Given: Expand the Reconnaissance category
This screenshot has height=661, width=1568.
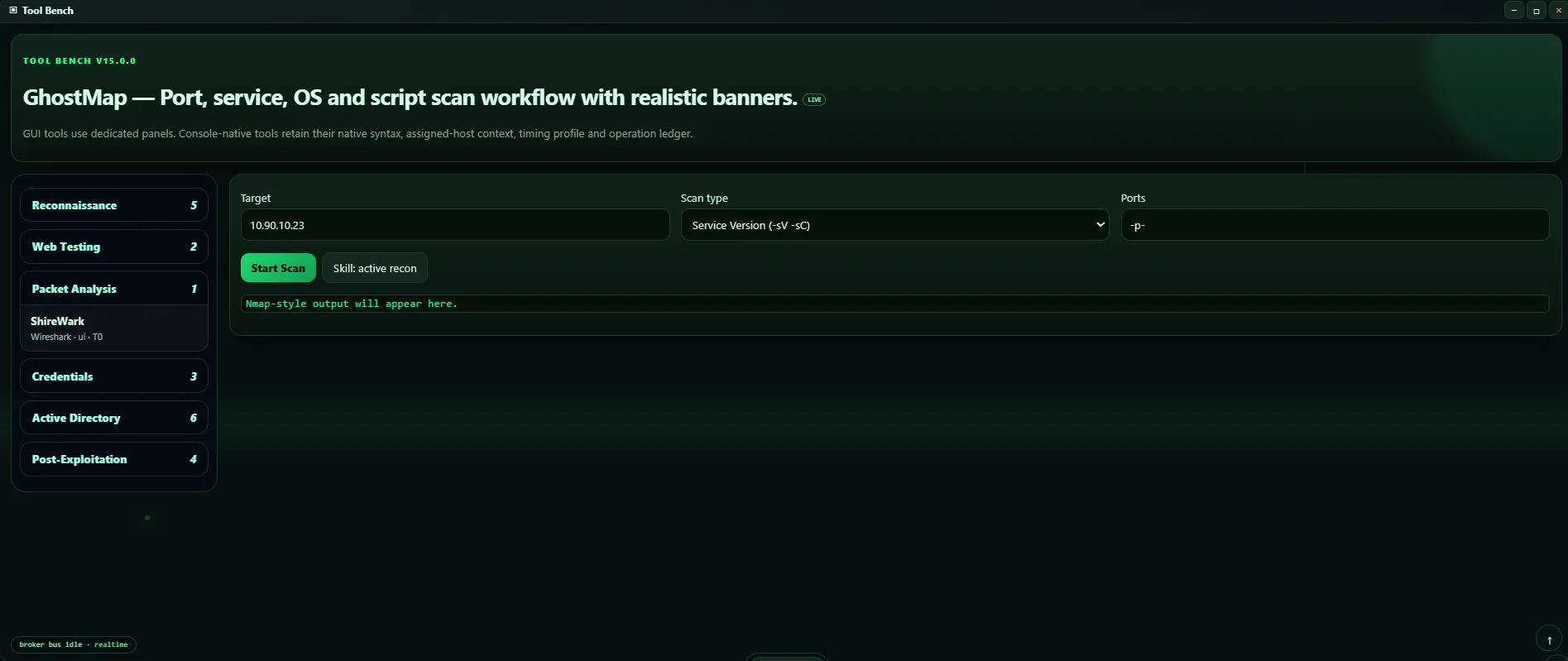Looking at the screenshot, I should (114, 205).
